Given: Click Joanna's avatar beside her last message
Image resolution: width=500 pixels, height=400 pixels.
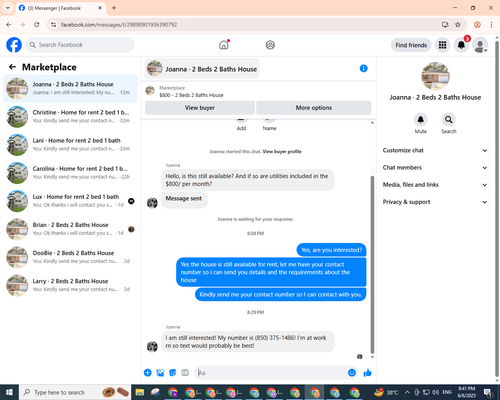Looking at the screenshot, I should [152, 346].
